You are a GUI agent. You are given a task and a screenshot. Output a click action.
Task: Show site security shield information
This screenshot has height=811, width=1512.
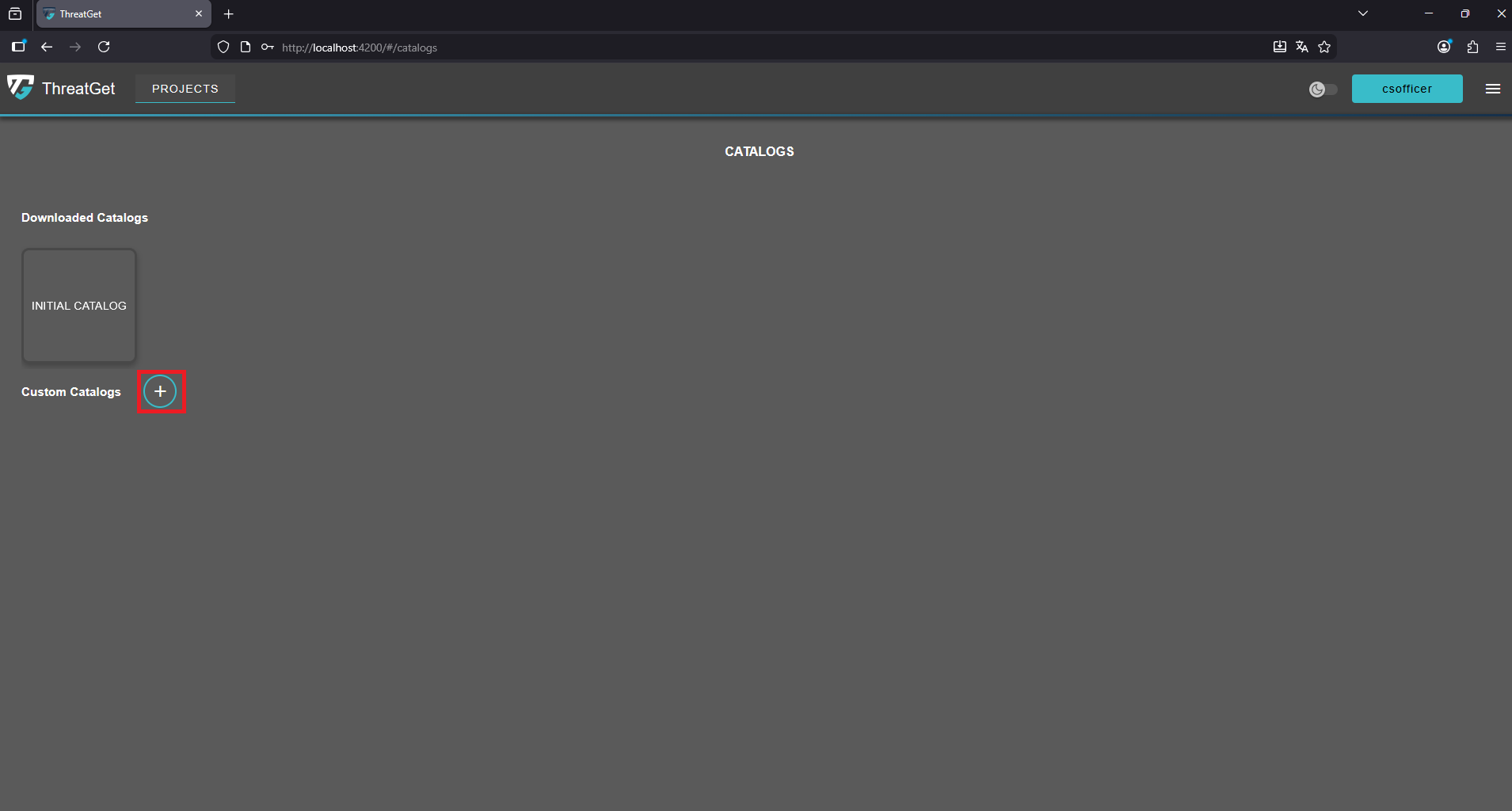pyautogui.click(x=223, y=48)
